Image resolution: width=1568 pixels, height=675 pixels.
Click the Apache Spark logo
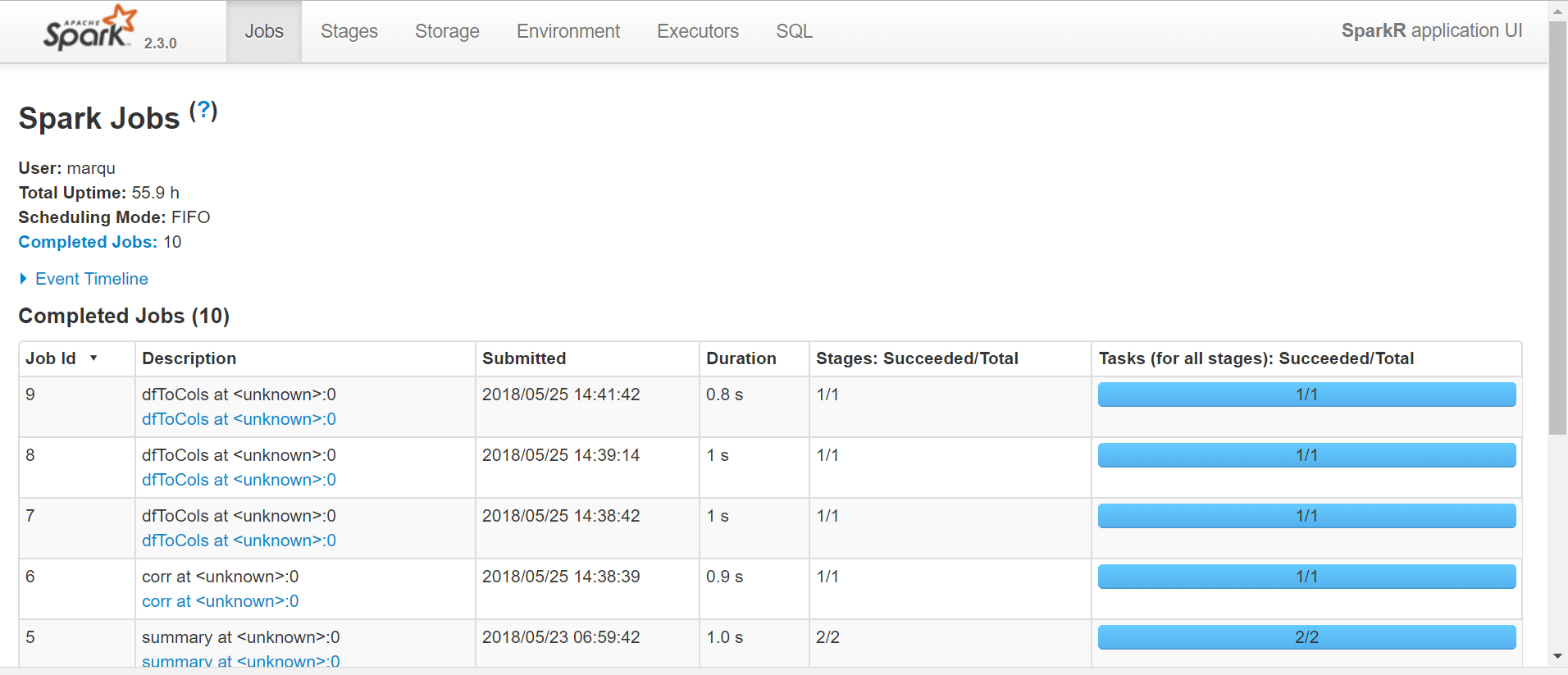pos(90,28)
